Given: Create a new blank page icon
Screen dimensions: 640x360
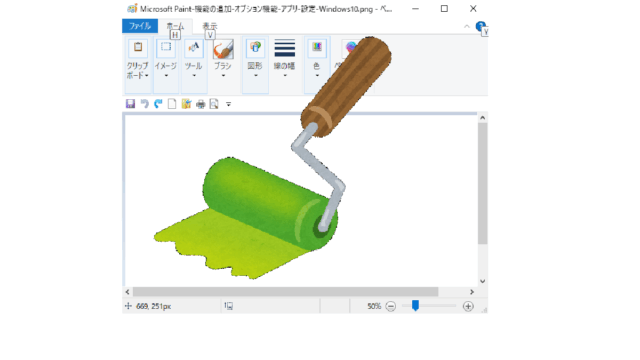Looking at the screenshot, I should (172, 104).
